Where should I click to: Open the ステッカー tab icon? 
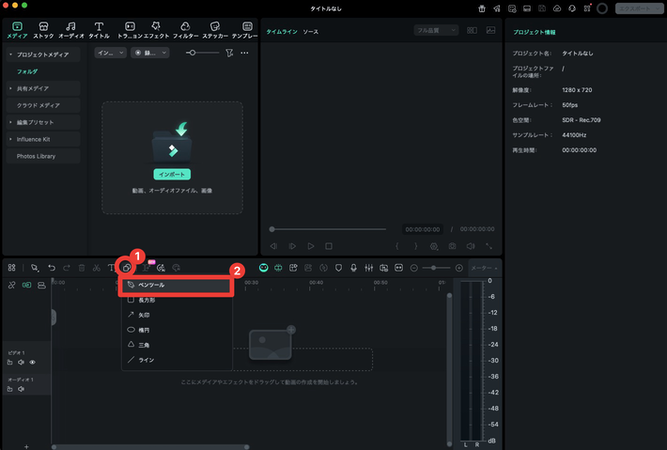coord(213,29)
